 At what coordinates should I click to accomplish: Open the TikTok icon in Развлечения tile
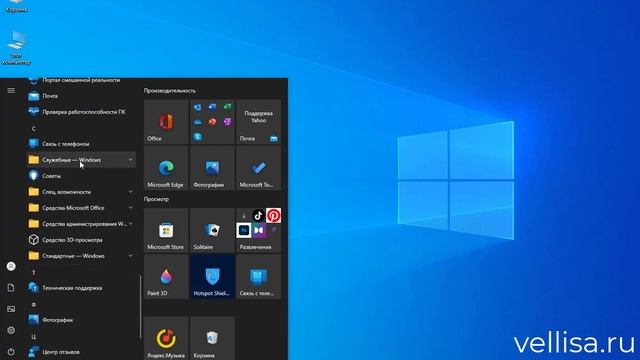[x=258, y=216]
